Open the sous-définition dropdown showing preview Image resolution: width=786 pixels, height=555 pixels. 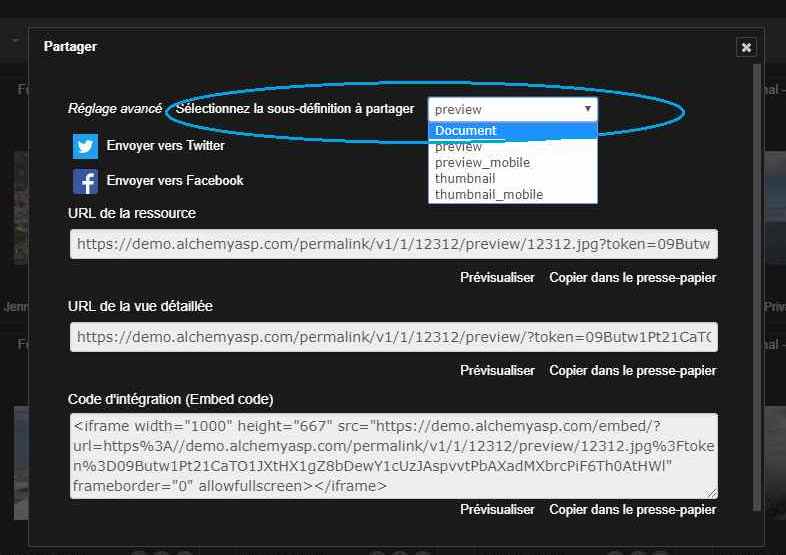pyautogui.click(x=513, y=109)
